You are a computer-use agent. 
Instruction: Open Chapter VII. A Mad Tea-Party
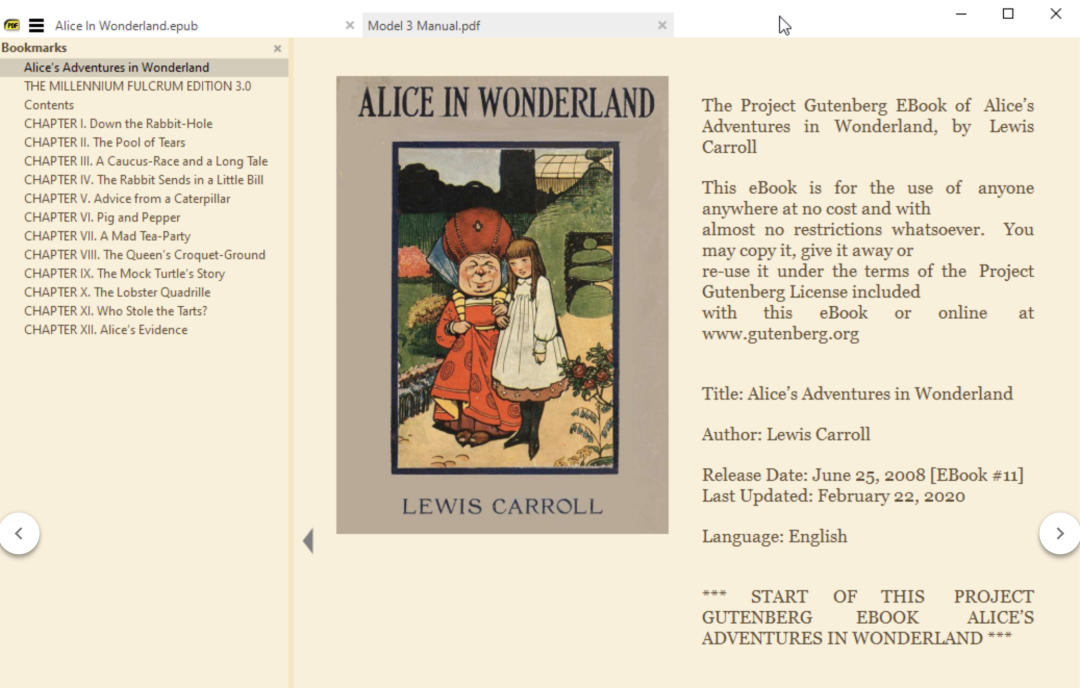click(x=107, y=236)
